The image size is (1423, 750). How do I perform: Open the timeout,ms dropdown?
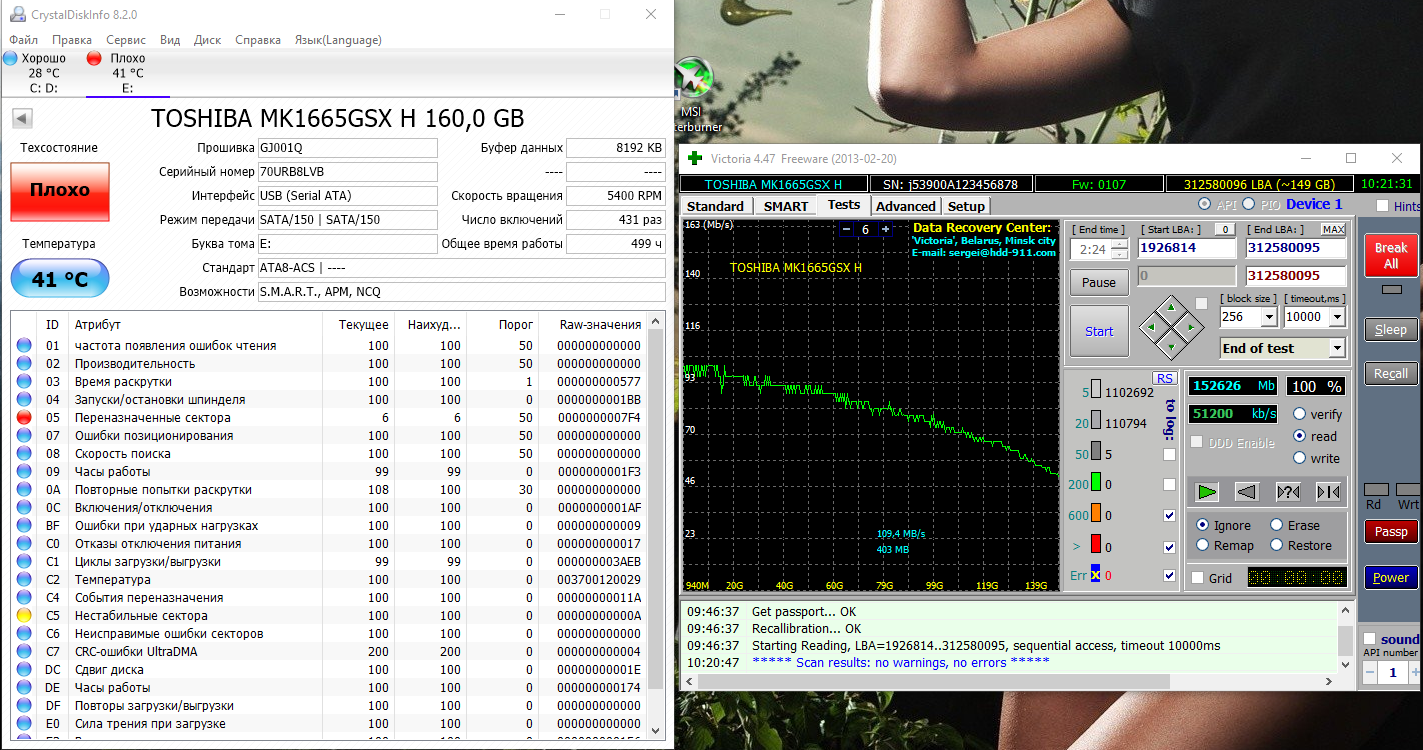pyautogui.click(x=1338, y=317)
